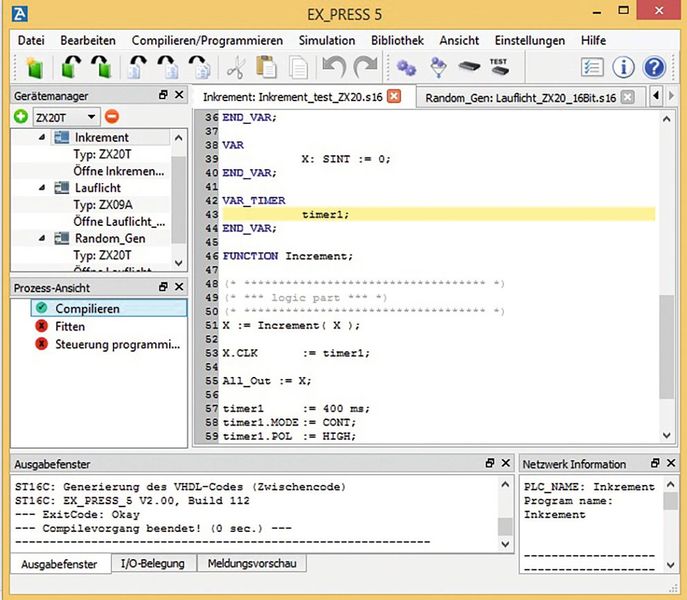The image size is (687, 600).
Task: Click the program chip toolbar icon
Action: click(469, 67)
